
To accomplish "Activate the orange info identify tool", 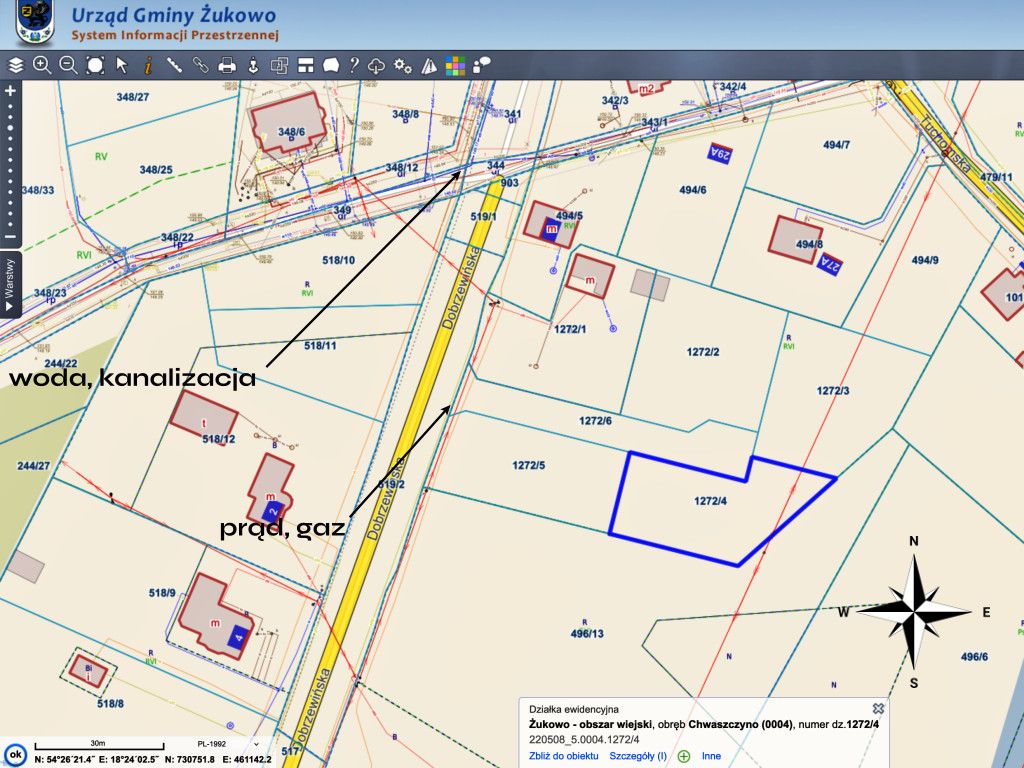I will click(148, 65).
